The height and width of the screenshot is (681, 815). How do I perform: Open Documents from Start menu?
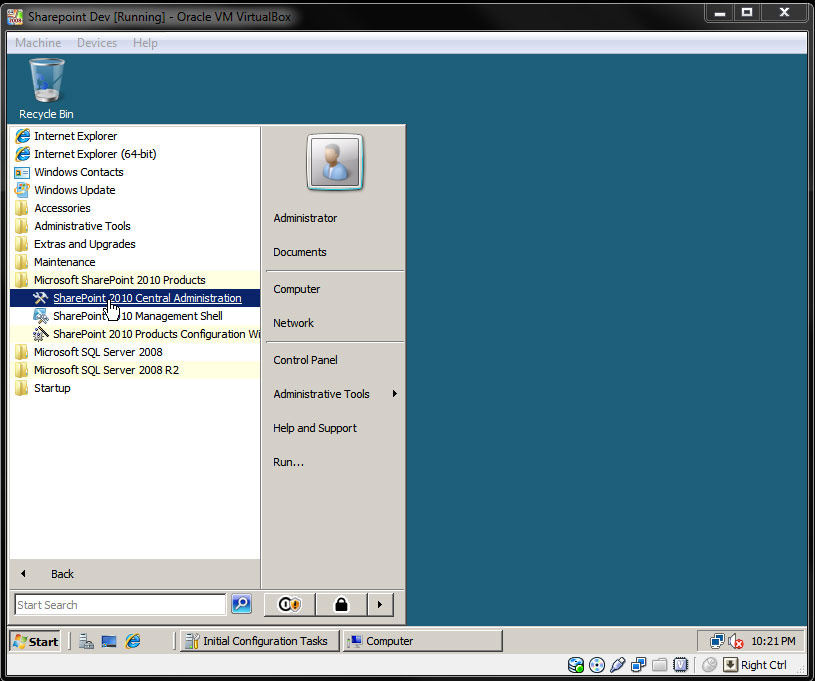tap(300, 252)
